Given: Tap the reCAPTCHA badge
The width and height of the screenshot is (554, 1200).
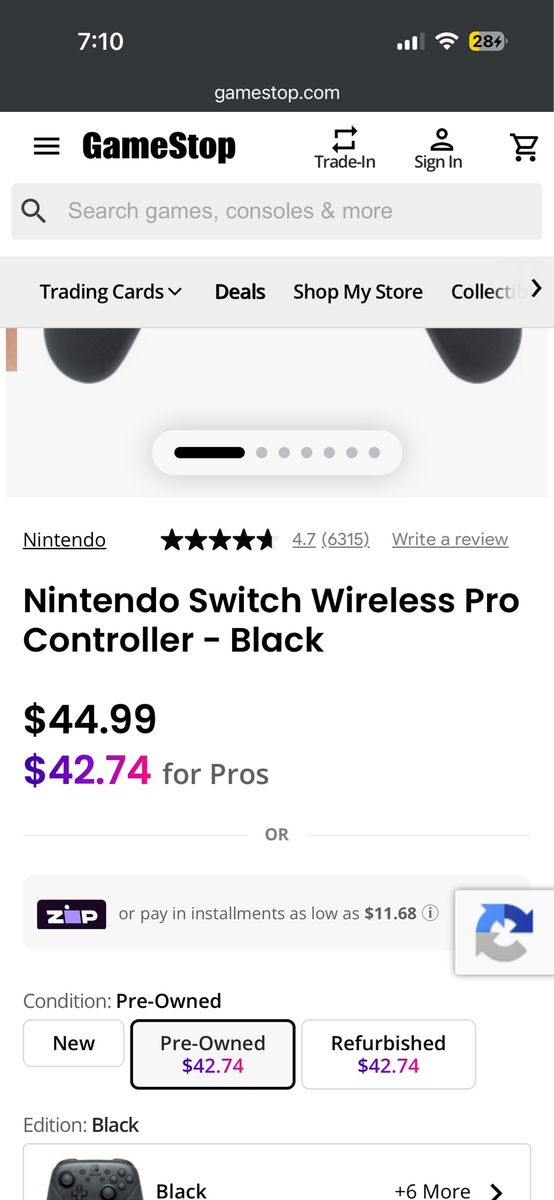Looking at the screenshot, I should click(504, 932).
